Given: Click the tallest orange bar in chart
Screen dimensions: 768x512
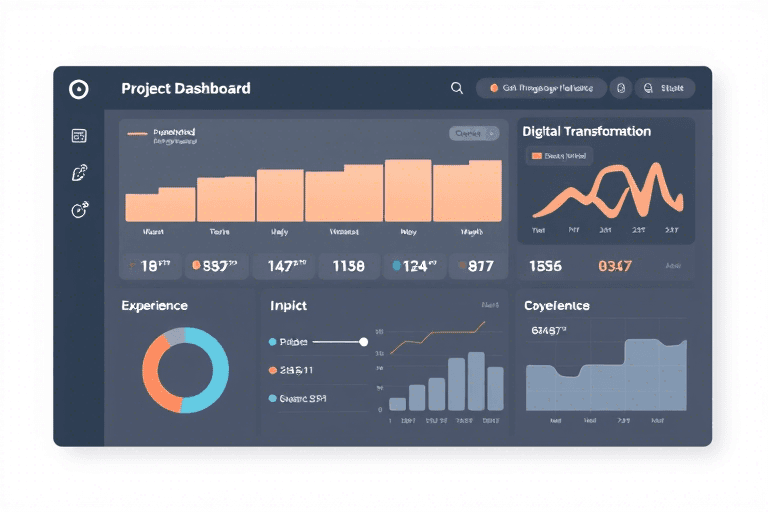Looking at the screenshot, I should pyautogui.click(x=408, y=191).
